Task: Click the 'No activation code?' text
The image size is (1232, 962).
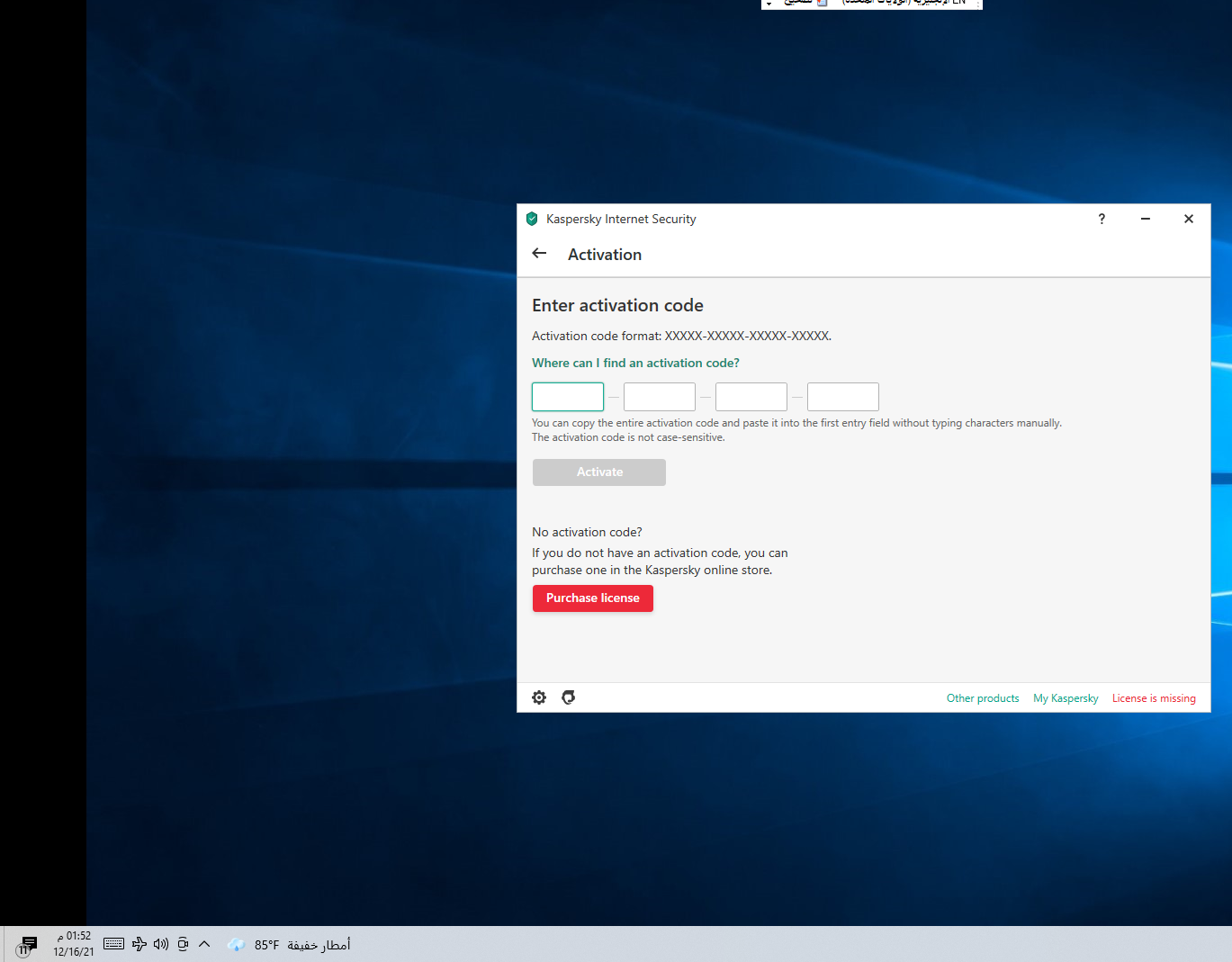Action: tap(587, 532)
